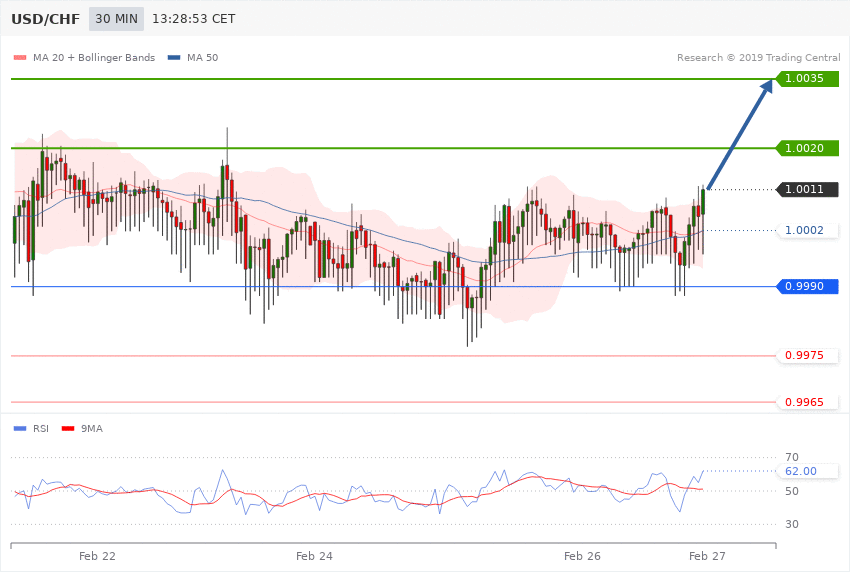
Task: Select the 0.9990 pivot level tag
Action: [x=808, y=286]
